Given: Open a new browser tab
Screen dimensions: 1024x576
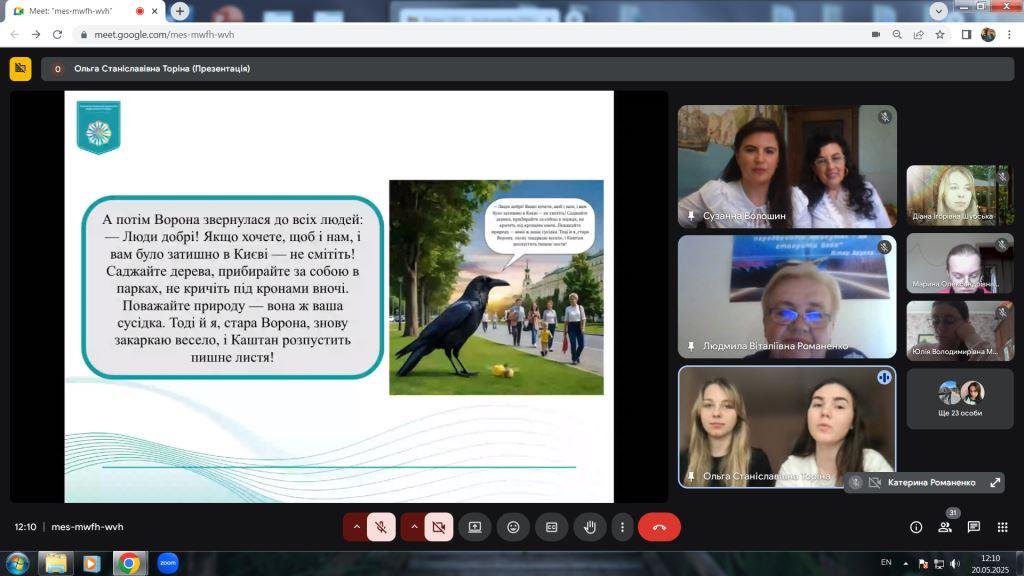Looking at the screenshot, I should [x=180, y=11].
